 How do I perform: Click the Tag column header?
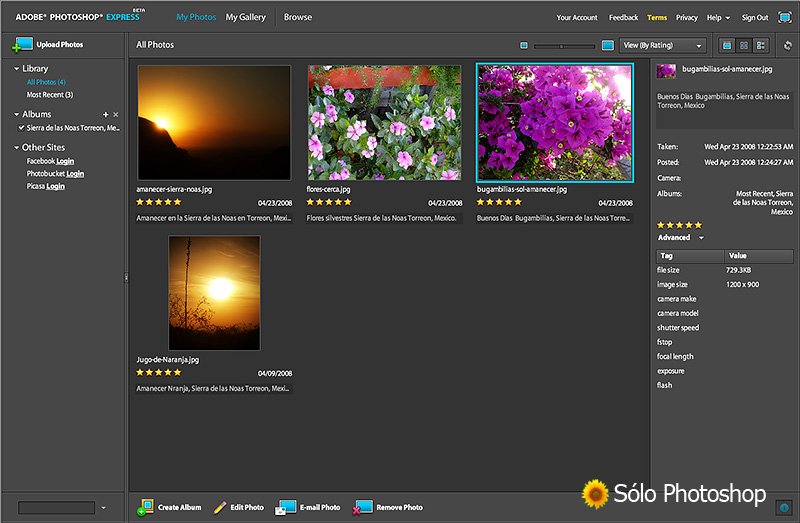pos(690,256)
